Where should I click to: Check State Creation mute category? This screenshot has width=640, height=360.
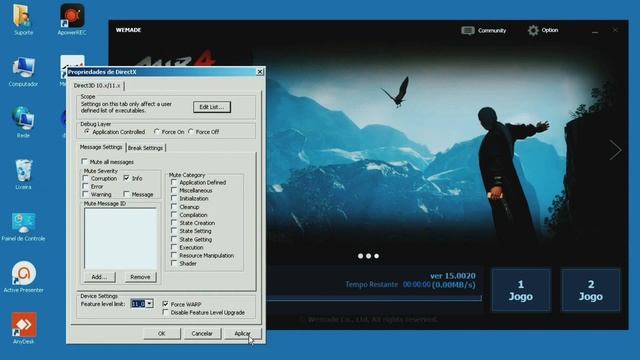click(174, 223)
